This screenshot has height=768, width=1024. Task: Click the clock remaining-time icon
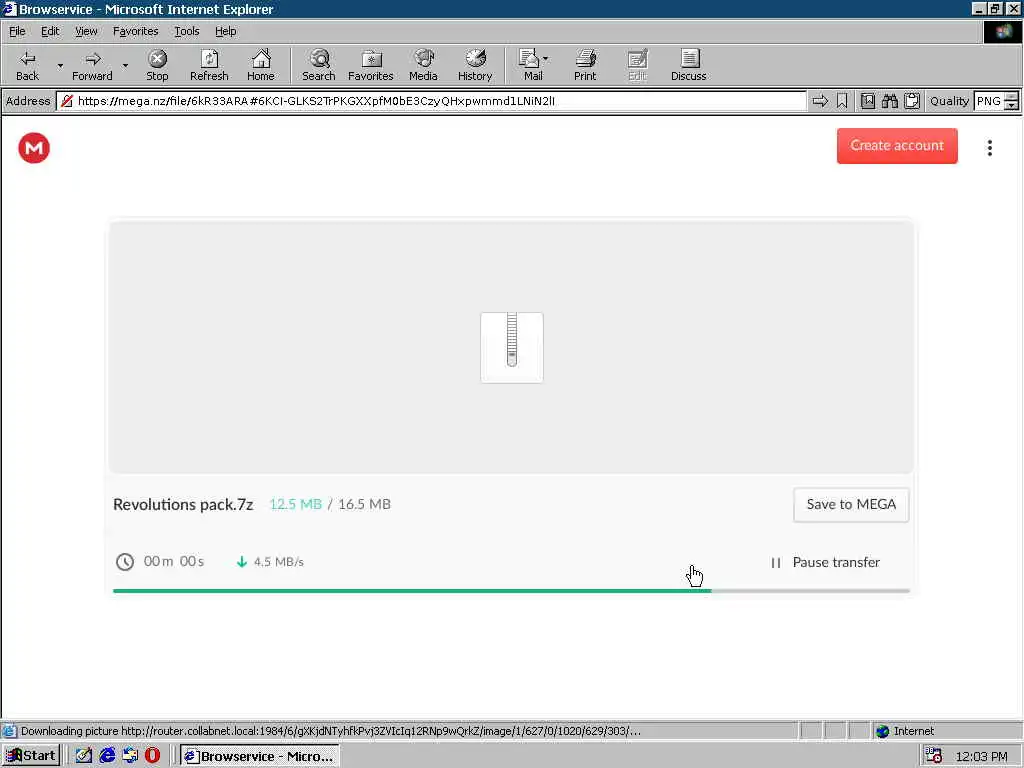pyautogui.click(x=125, y=562)
